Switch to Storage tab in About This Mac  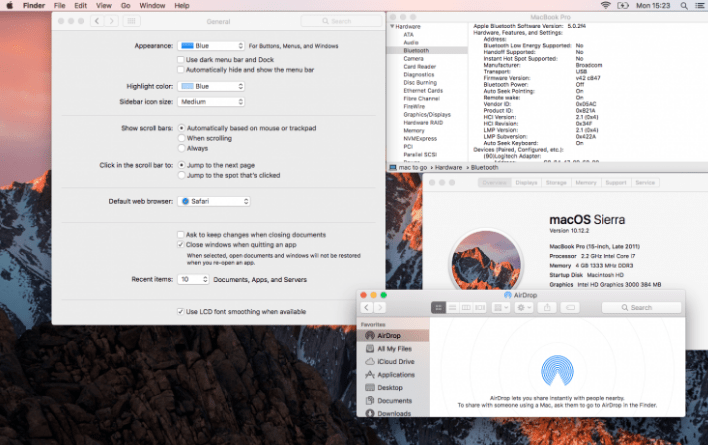coord(556,182)
